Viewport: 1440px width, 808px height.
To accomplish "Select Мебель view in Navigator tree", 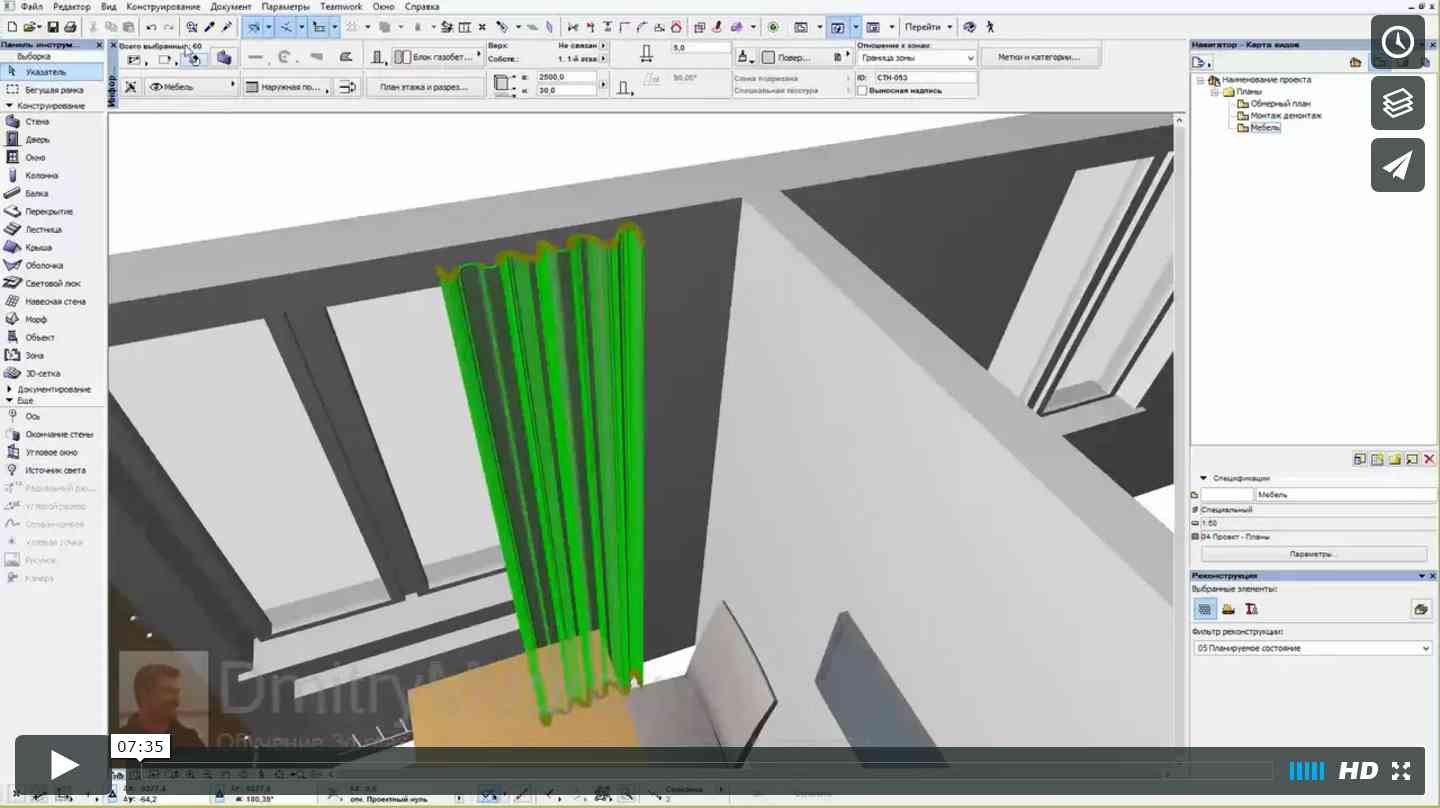I will 1265,127.
